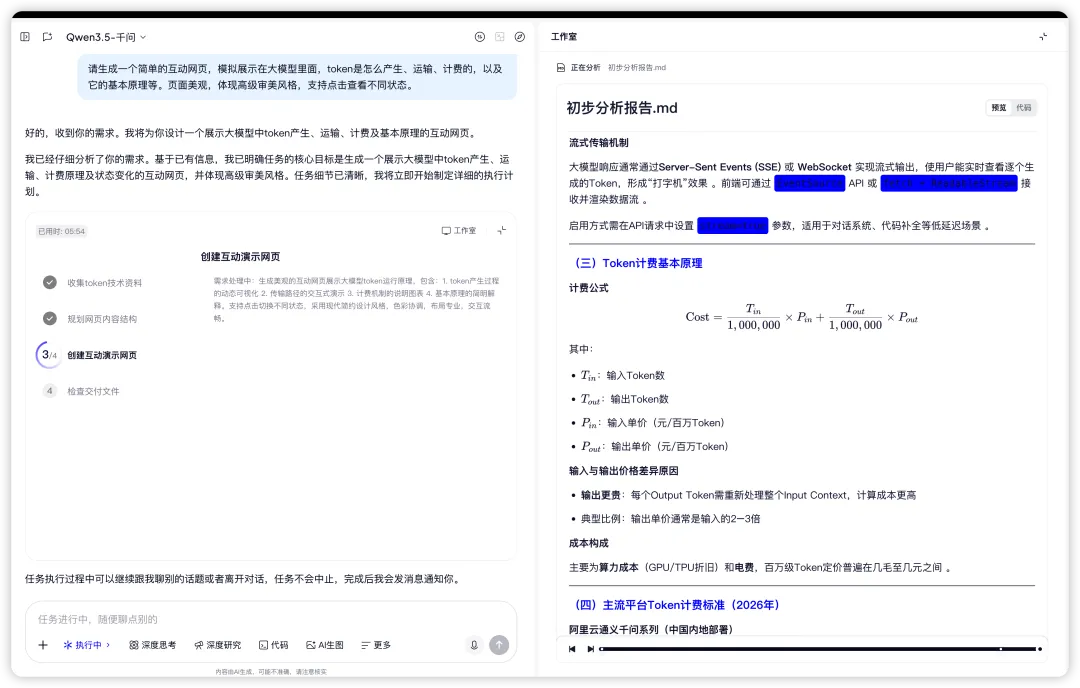This screenshot has height=688, width=1080.
Task: Click the (四) 主流平台Token计费标准 heading
Action: pyautogui.click(x=677, y=605)
